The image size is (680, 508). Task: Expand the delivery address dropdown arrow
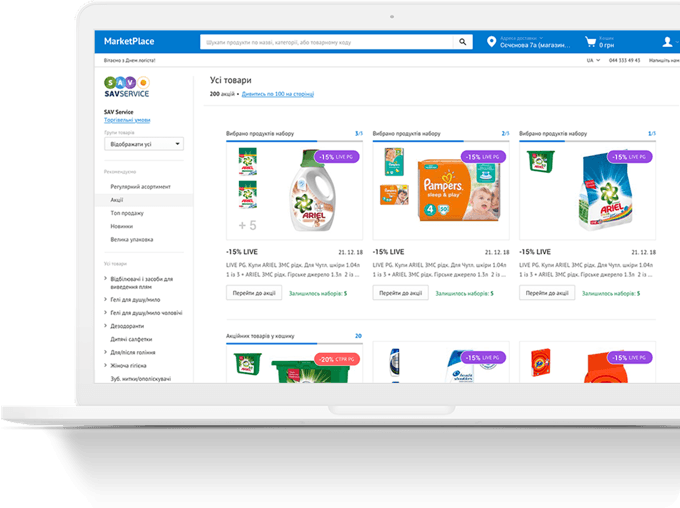[x=541, y=38]
